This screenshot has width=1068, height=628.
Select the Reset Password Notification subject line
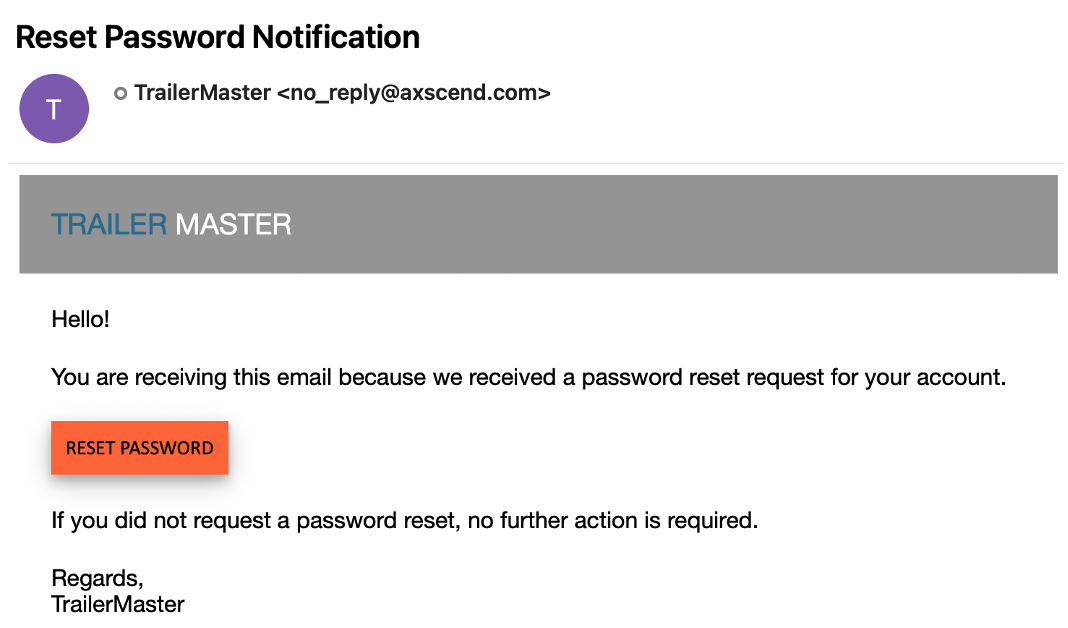217,37
